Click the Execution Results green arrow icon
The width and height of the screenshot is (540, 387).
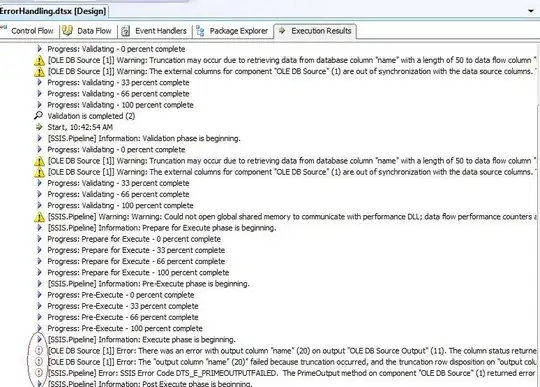click(282, 31)
